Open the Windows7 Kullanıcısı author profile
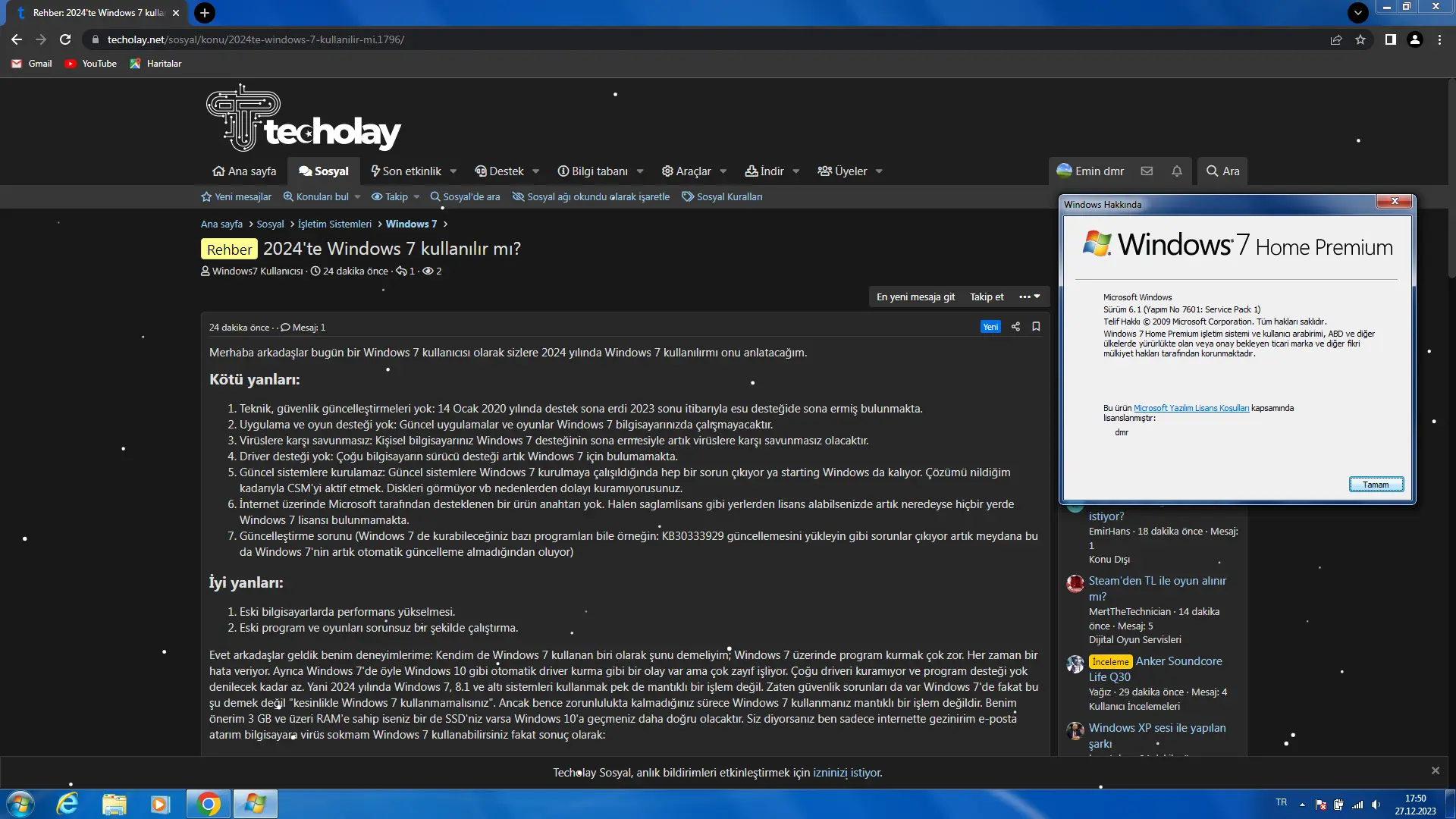 point(257,271)
